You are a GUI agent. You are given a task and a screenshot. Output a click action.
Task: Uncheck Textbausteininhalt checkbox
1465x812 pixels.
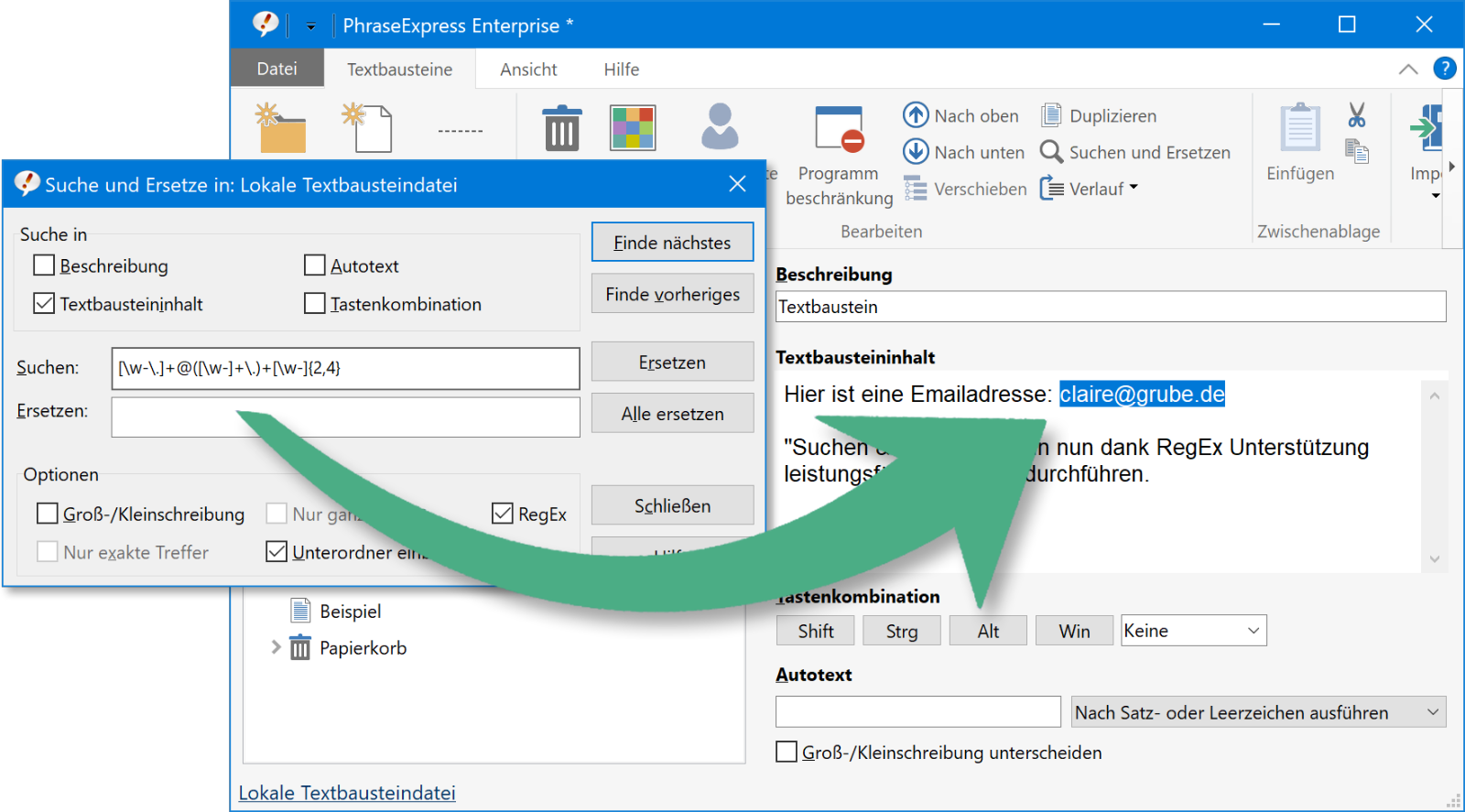click(44, 303)
